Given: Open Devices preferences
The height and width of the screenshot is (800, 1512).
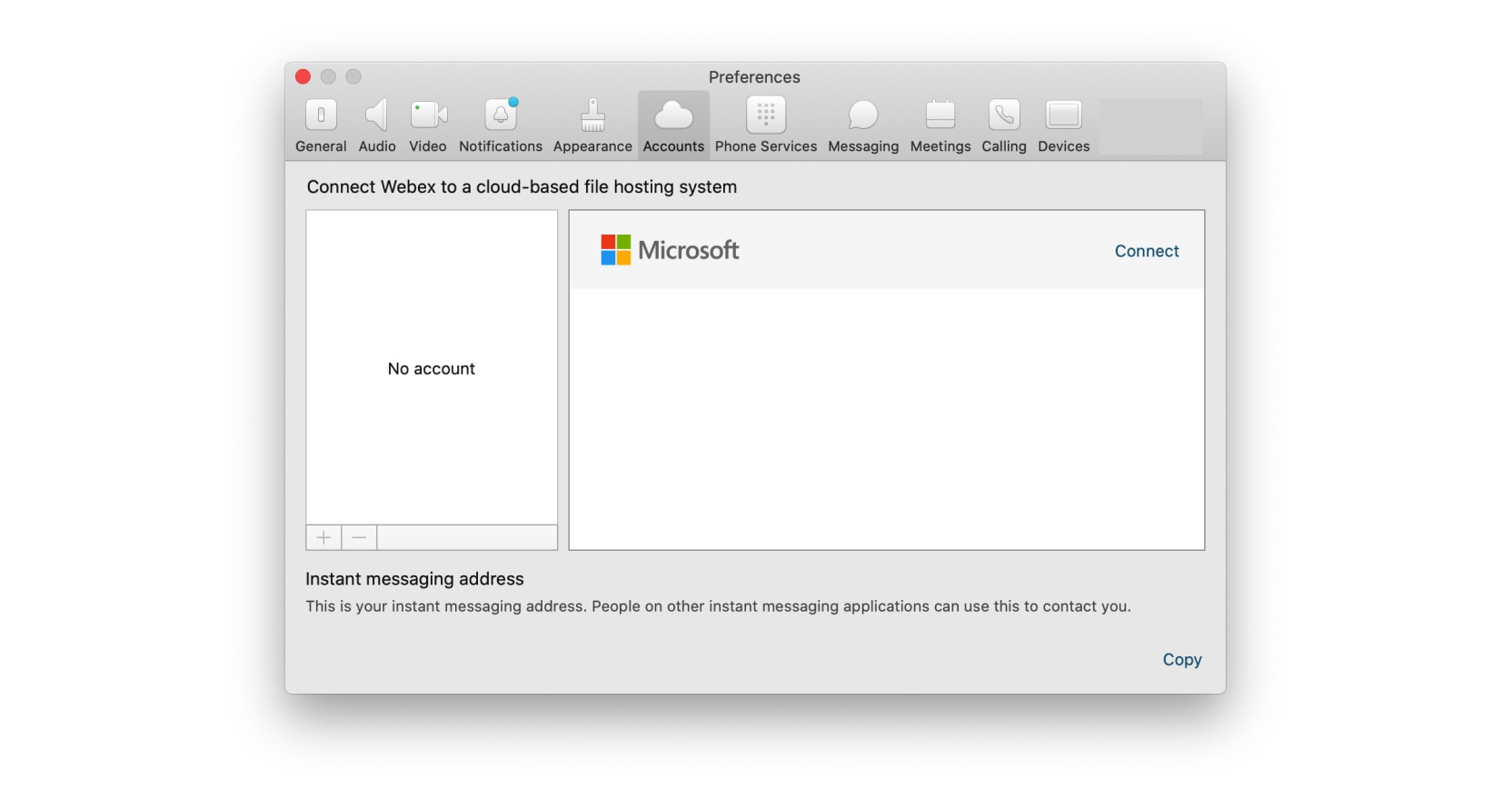Looking at the screenshot, I should tap(1064, 125).
